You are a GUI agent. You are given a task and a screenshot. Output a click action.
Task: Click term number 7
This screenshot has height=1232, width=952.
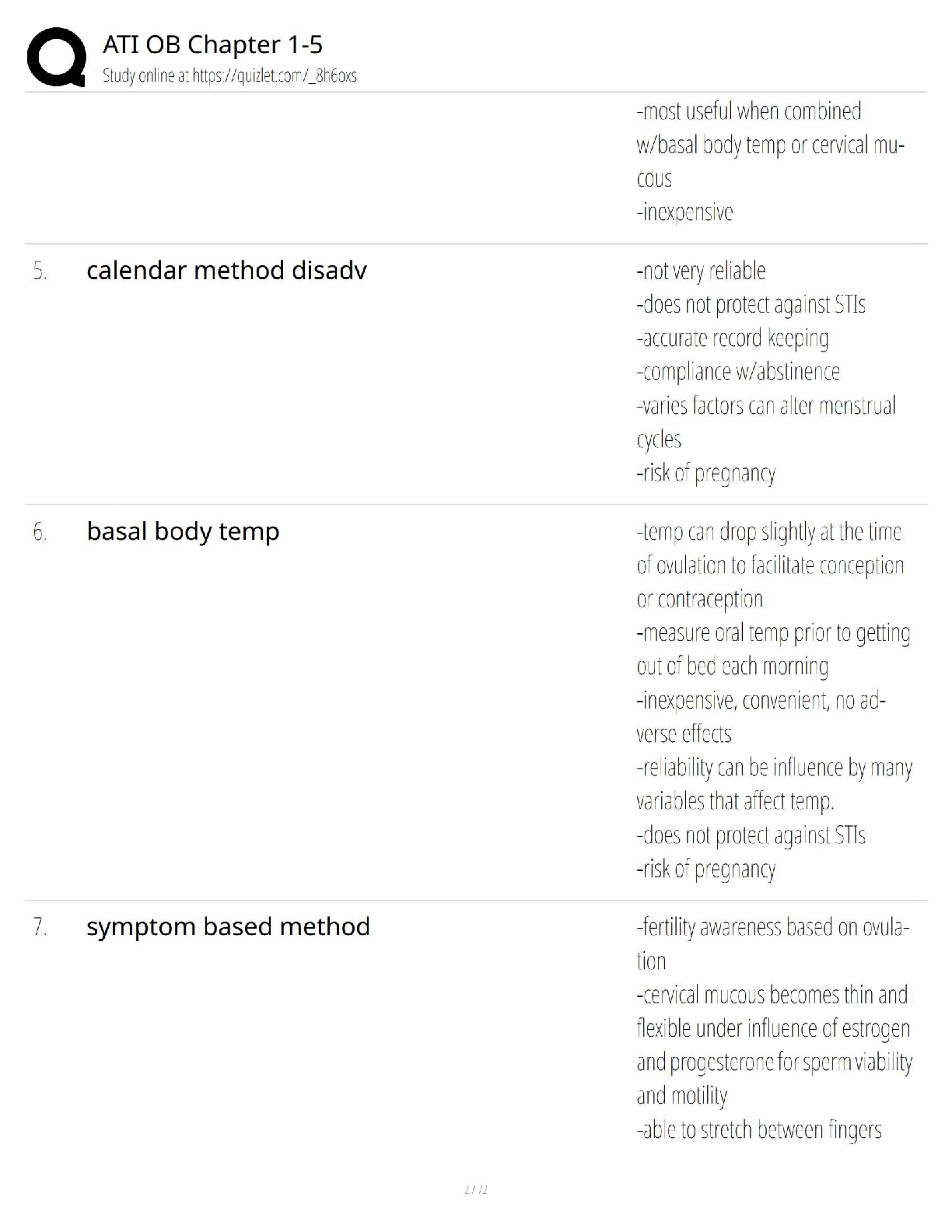coord(40,927)
